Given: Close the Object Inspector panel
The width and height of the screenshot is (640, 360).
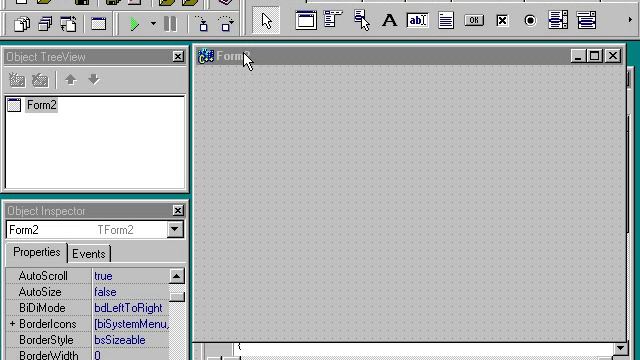Looking at the screenshot, I should 178,210.
